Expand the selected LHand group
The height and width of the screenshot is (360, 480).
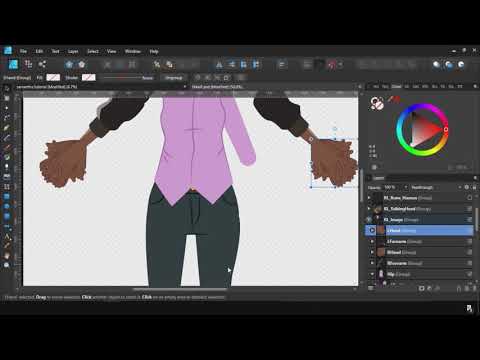coord(372,230)
